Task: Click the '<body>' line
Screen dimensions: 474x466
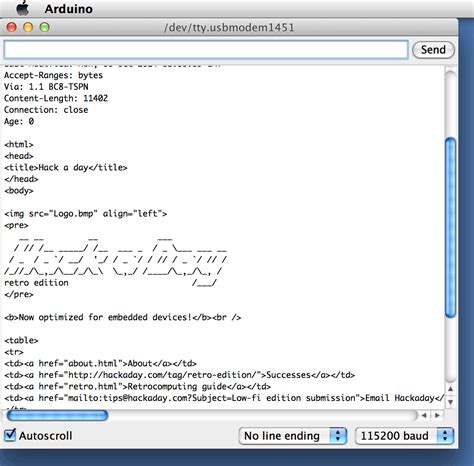Action: pyautogui.click(x=19, y=191)
